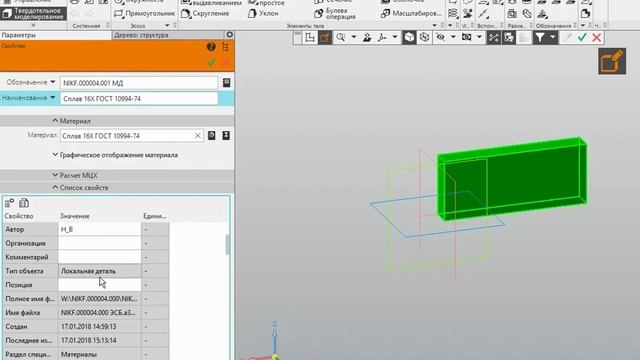Click the camera view icon
The width and height of the screenshot is (640, 360).
pos(467,38)
